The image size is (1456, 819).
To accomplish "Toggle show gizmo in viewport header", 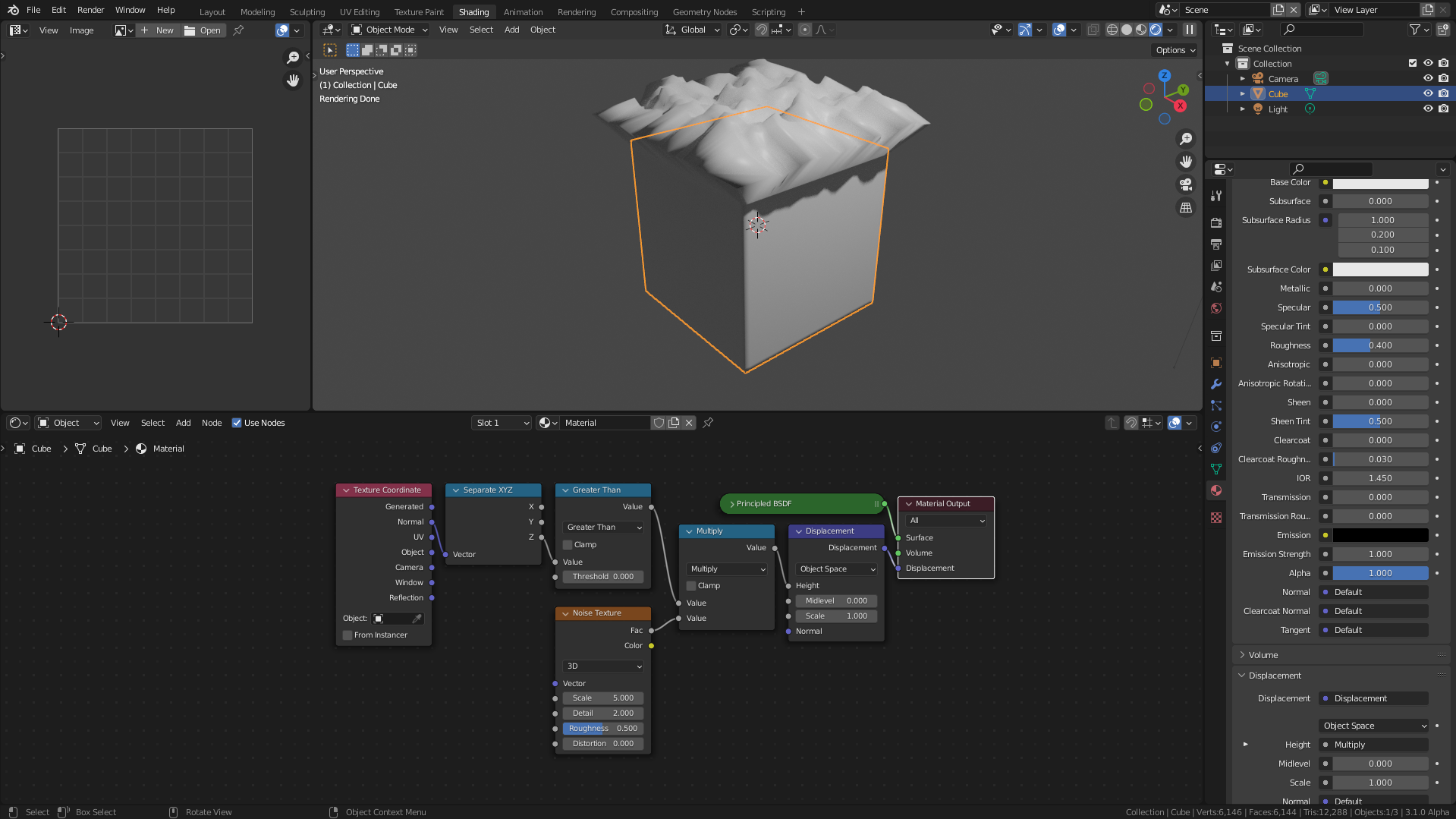I will click(x=1025, y=30).
